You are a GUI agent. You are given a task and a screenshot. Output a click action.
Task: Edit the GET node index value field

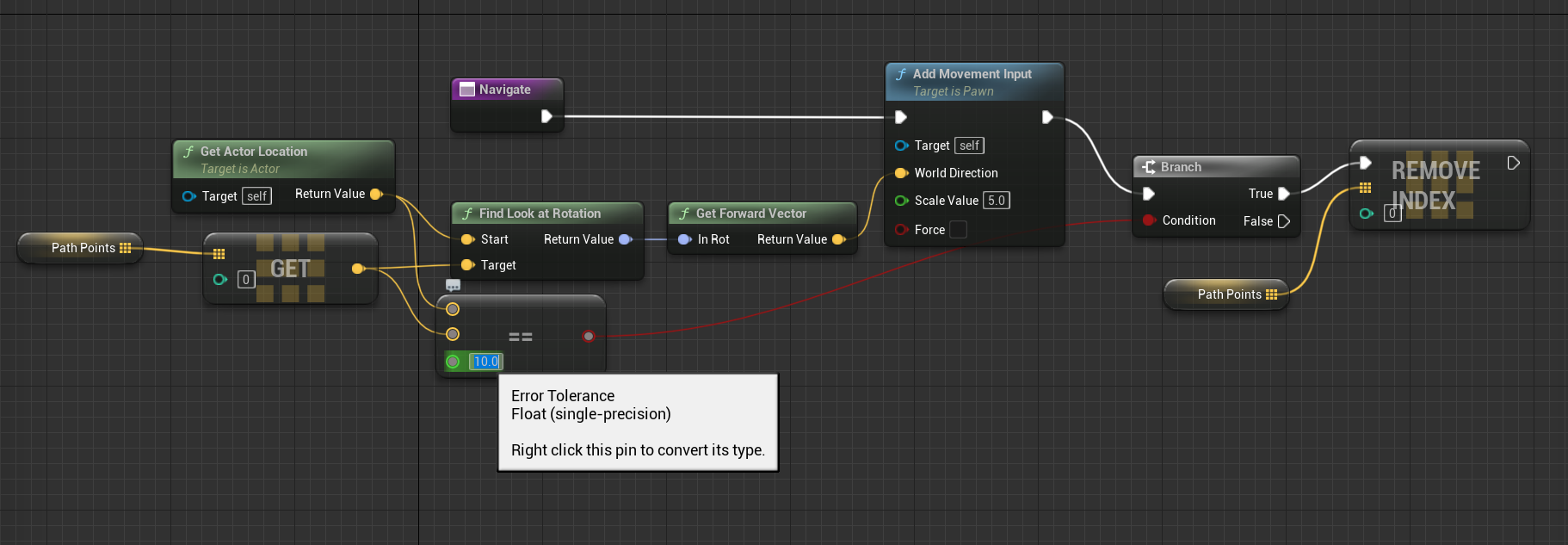(x=246, y=279)
